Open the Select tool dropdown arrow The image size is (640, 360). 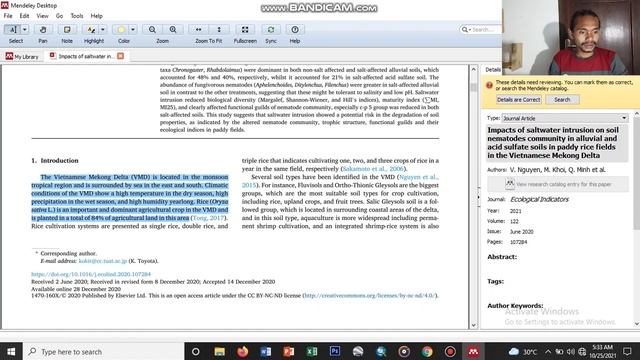pos(24,30)
